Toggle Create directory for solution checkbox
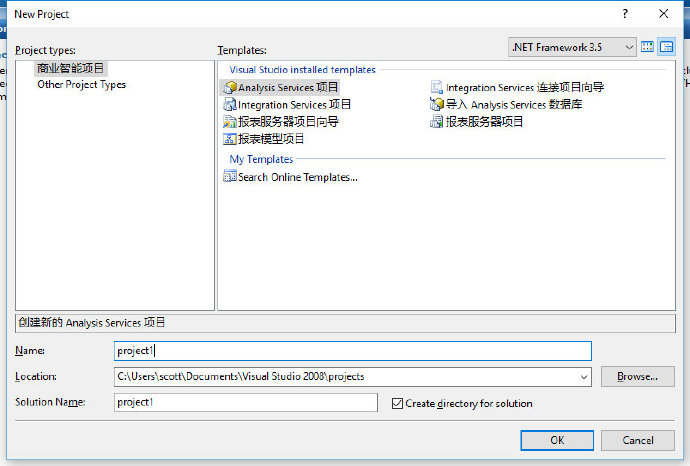Image resolution: width=690 pixels, height=466 pixels. click(397, 403)
